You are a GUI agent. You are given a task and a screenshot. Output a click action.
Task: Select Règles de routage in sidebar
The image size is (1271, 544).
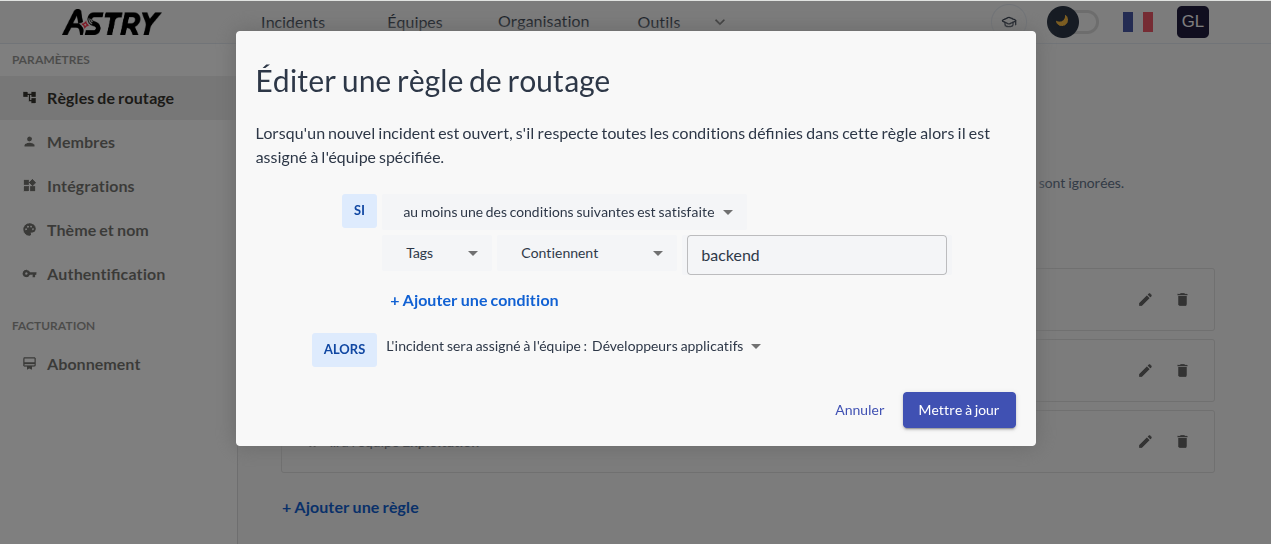coord(117,98)
